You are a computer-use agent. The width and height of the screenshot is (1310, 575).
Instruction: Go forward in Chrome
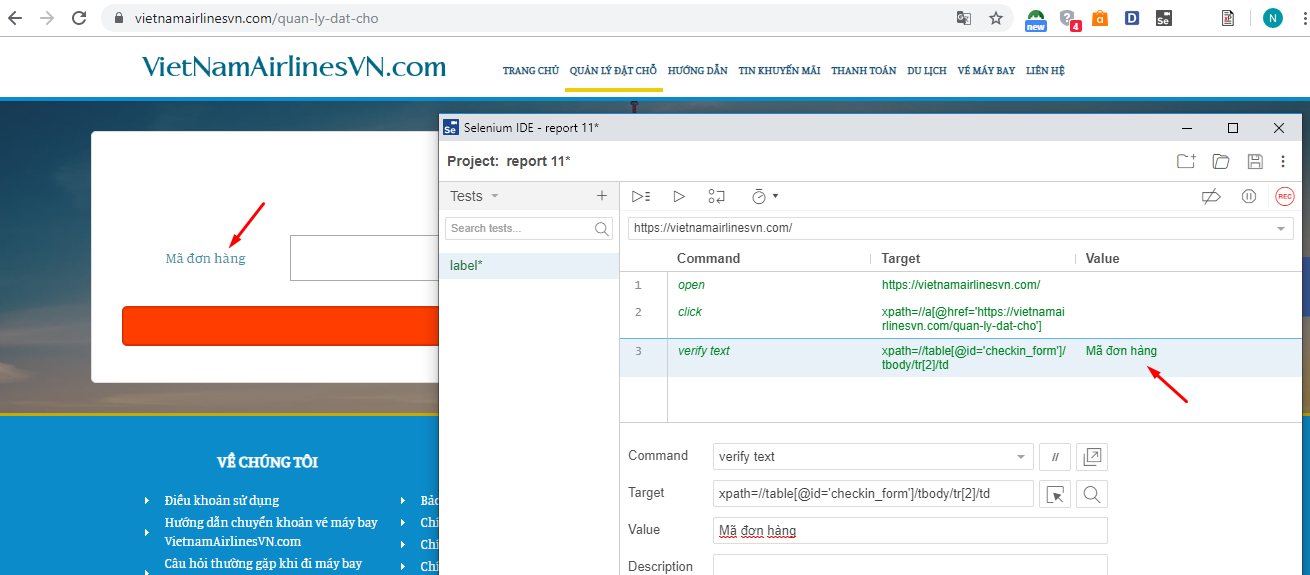(47, 18)
